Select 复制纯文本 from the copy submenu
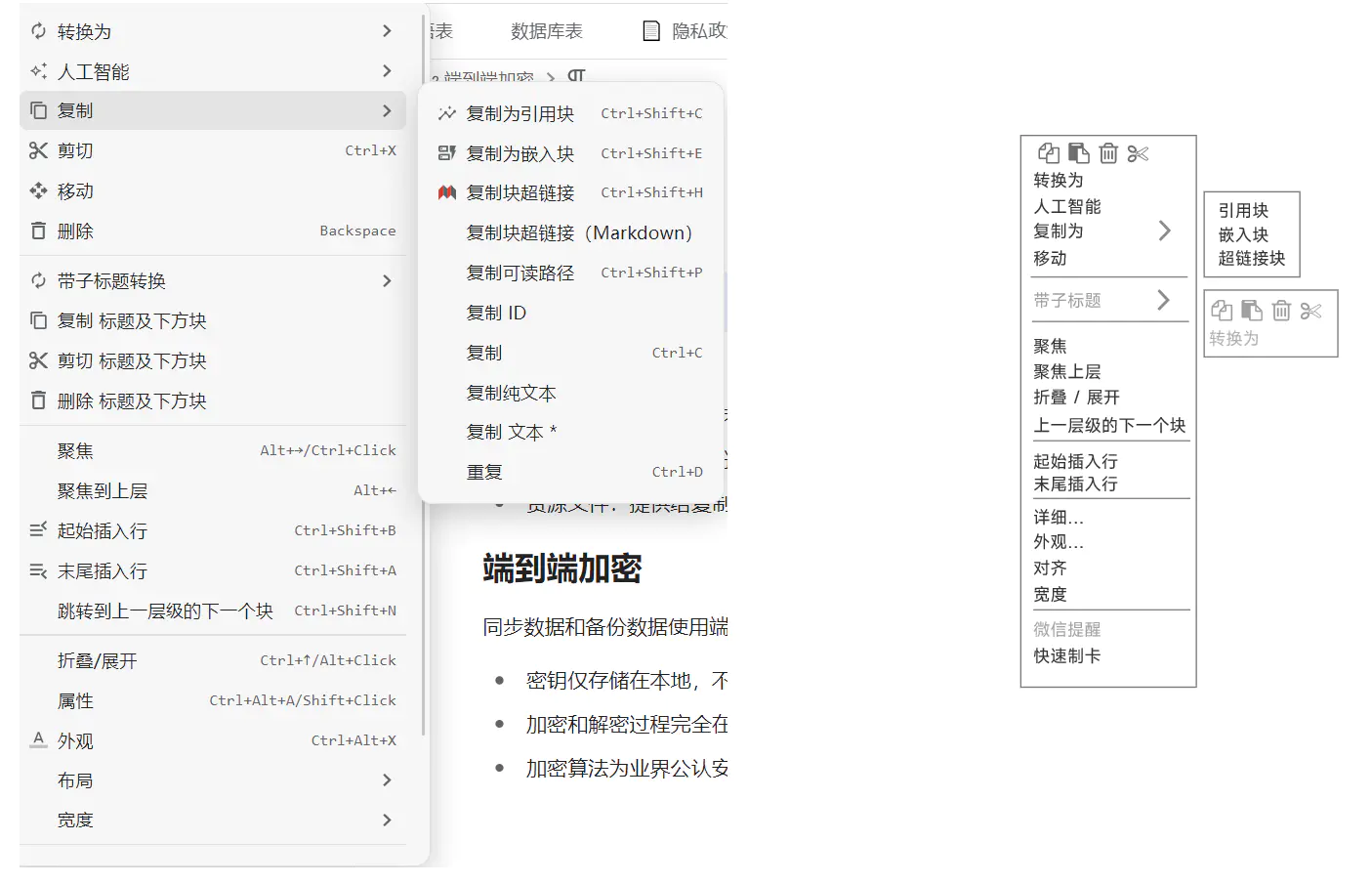The height and width of the screenshot is (884, 1372). [511, 393]
